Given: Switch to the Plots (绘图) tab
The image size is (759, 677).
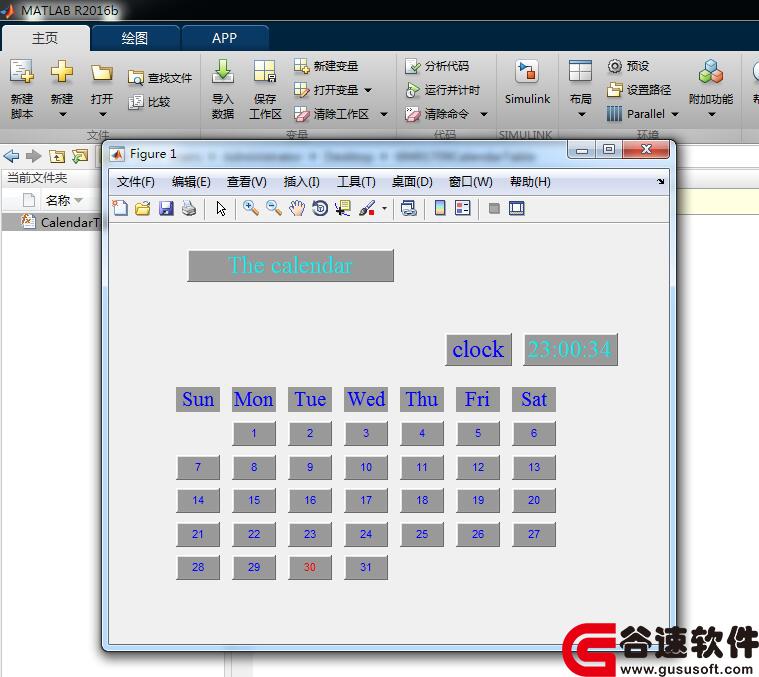Looking at the screenshot, I should [x=135, y=38].
